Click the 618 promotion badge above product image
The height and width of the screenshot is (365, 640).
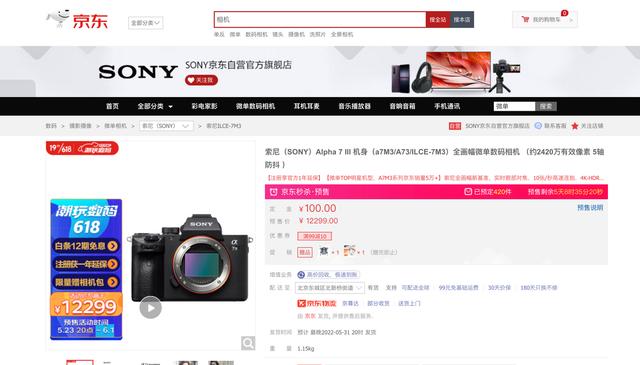tap(82, 148)
